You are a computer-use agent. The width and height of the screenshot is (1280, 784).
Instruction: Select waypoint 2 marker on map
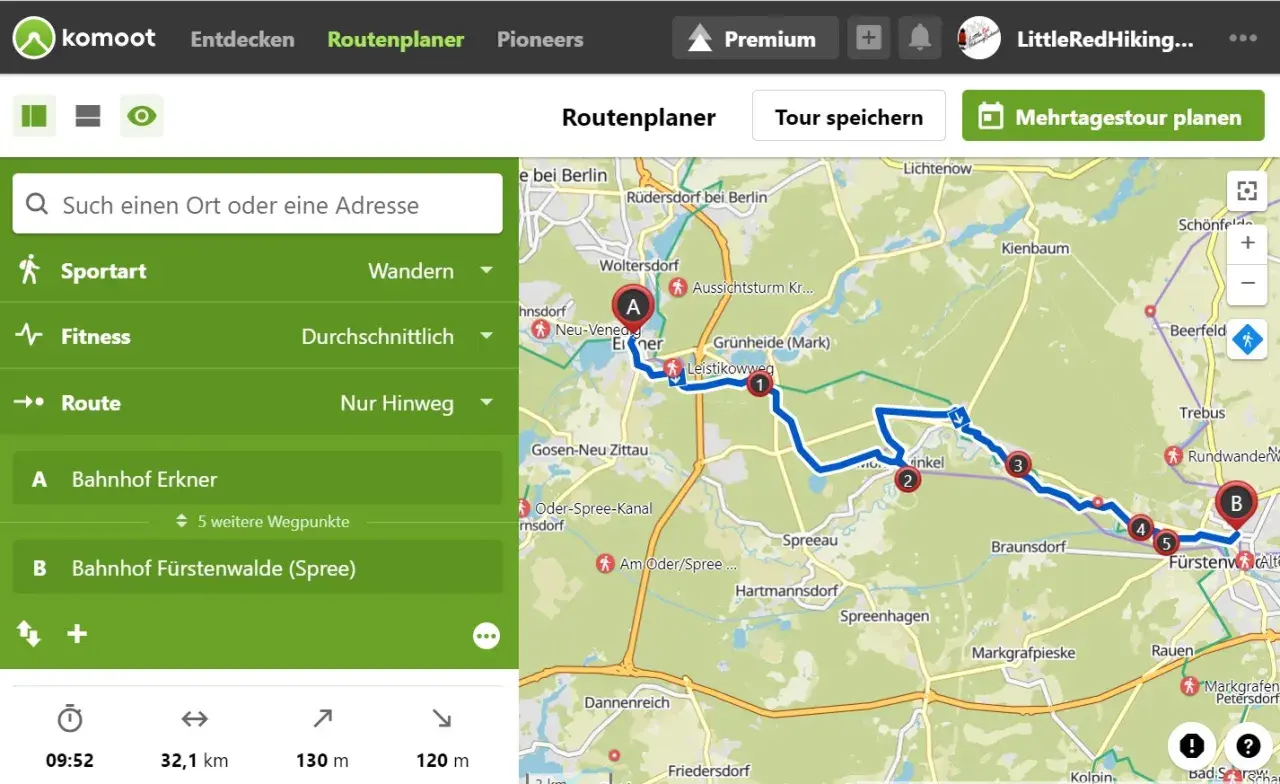907,480
